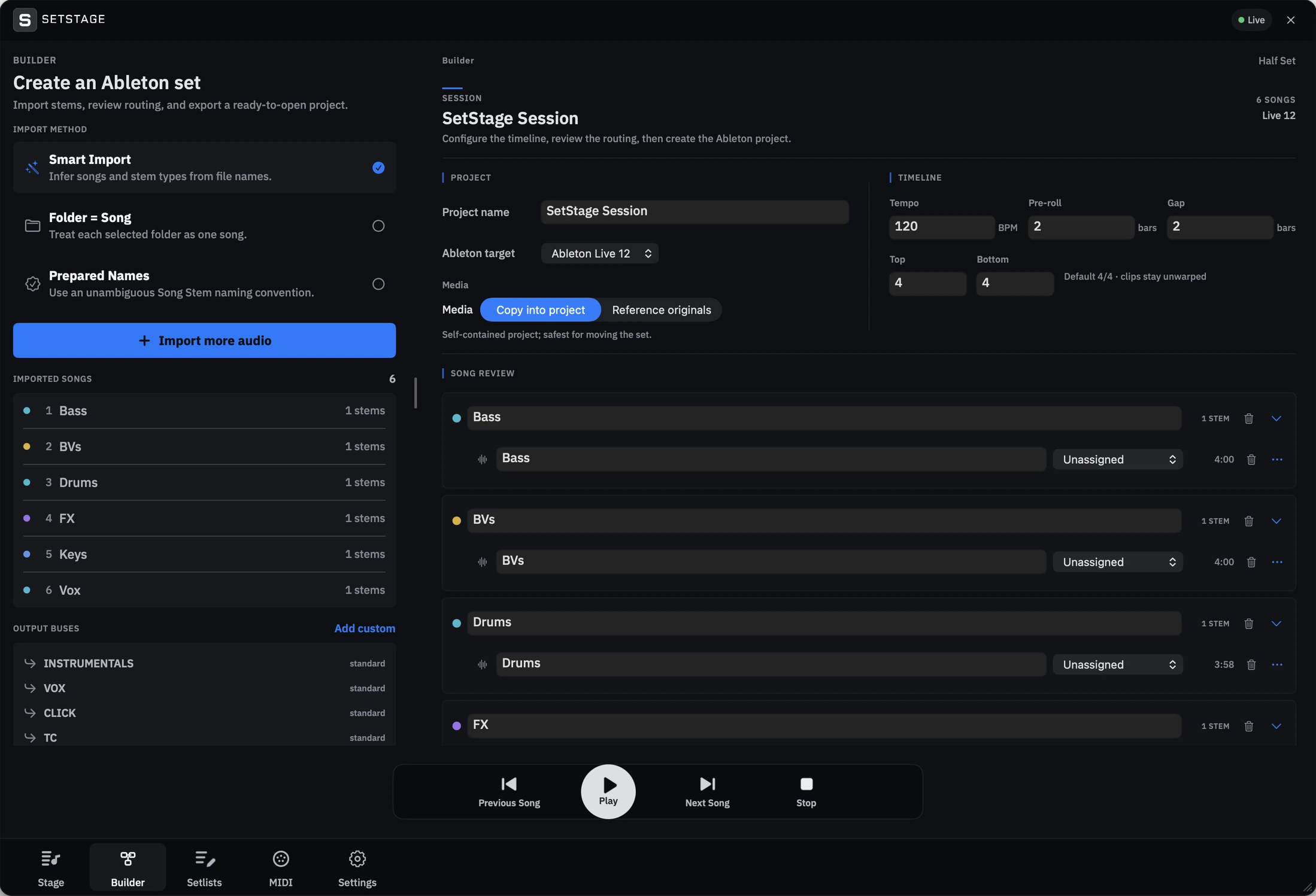Image resolution: width=1316 pixels, height=896 pixels.
Task: Collapse the Drums song section
Action: [1276, 624]
